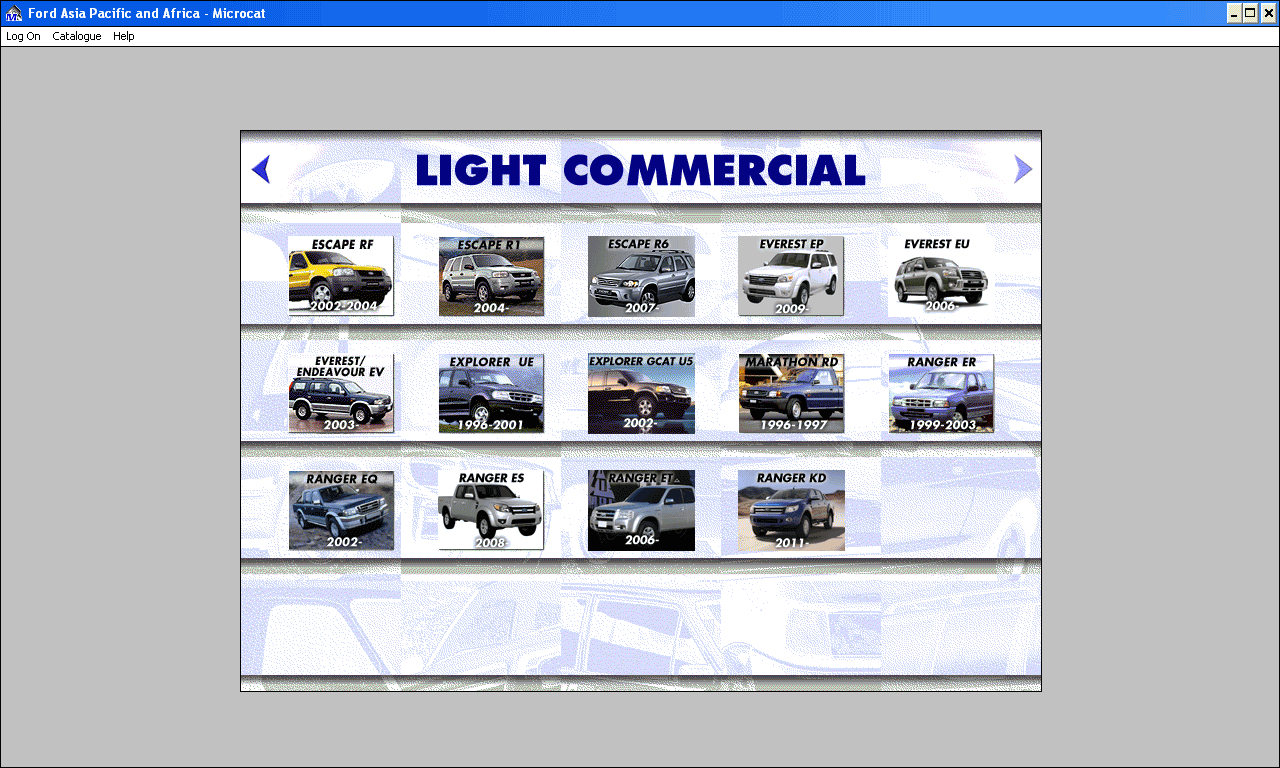Click the left navigation arrow

[260, 168]
